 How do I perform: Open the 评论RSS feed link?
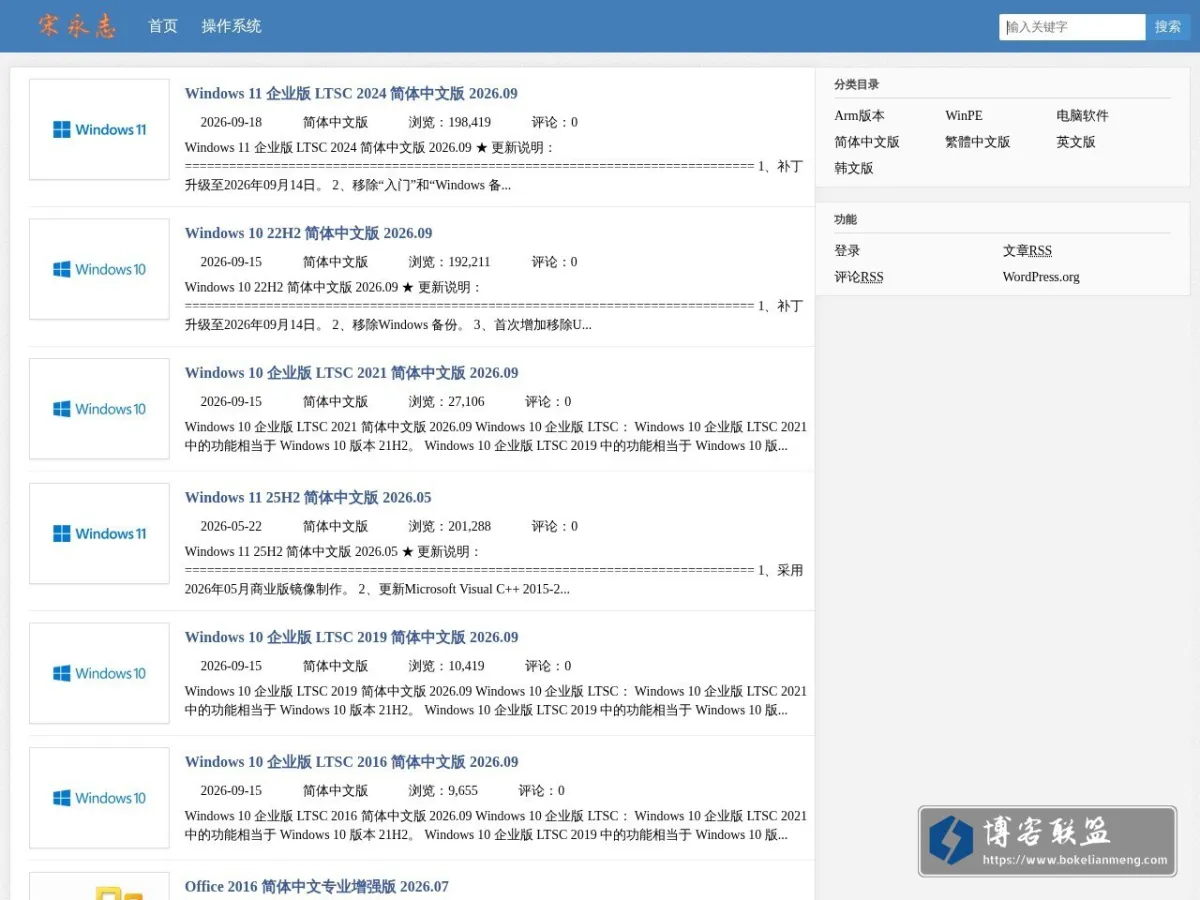859,277
